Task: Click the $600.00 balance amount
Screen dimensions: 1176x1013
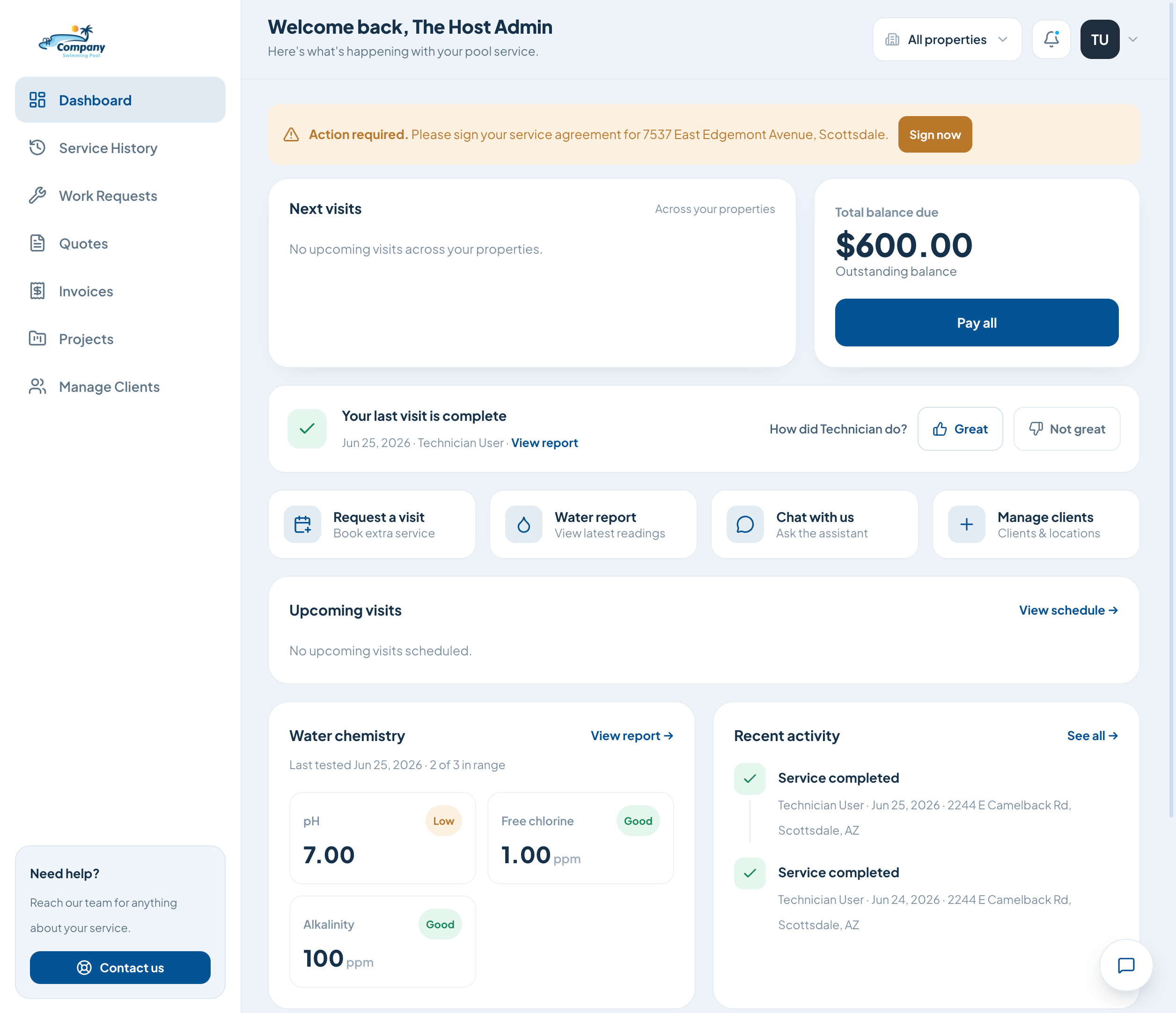Action: click(x=904, y=245)
